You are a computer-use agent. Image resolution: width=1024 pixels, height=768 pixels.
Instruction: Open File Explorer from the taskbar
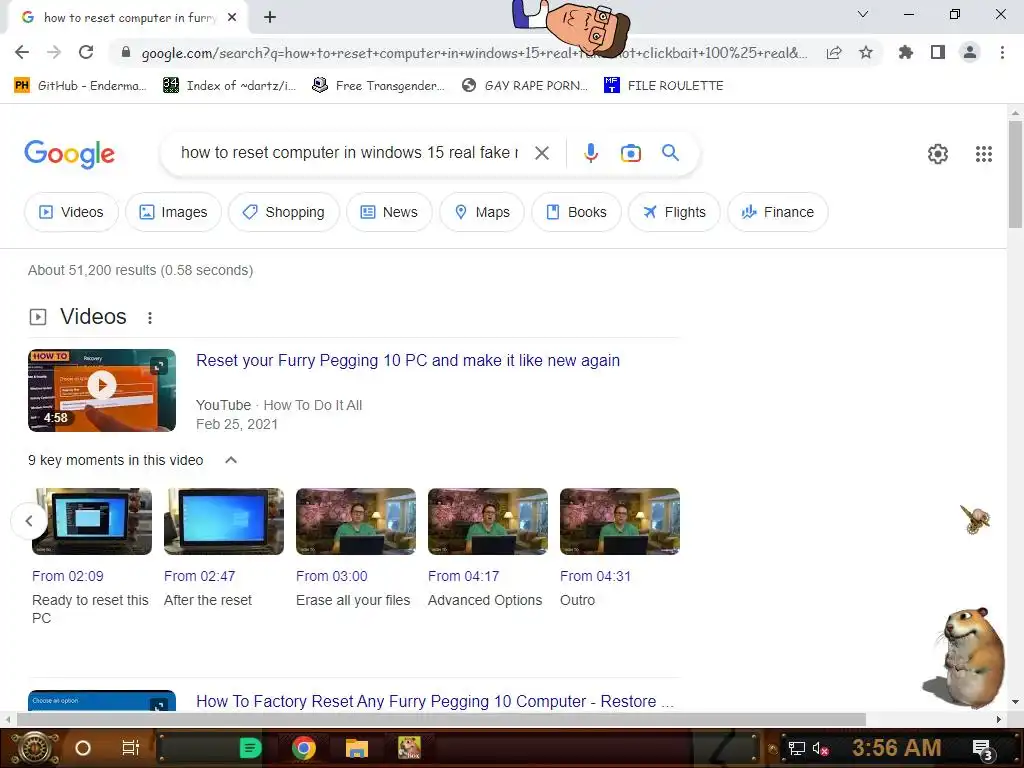tap(357, 748)
